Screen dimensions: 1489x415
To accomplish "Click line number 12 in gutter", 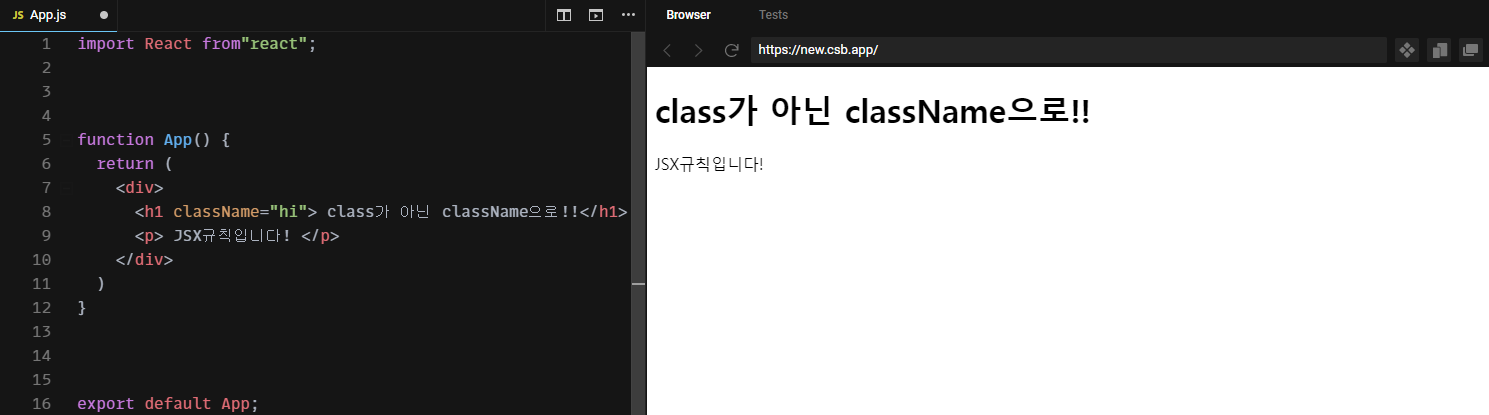I will point(41,308).
